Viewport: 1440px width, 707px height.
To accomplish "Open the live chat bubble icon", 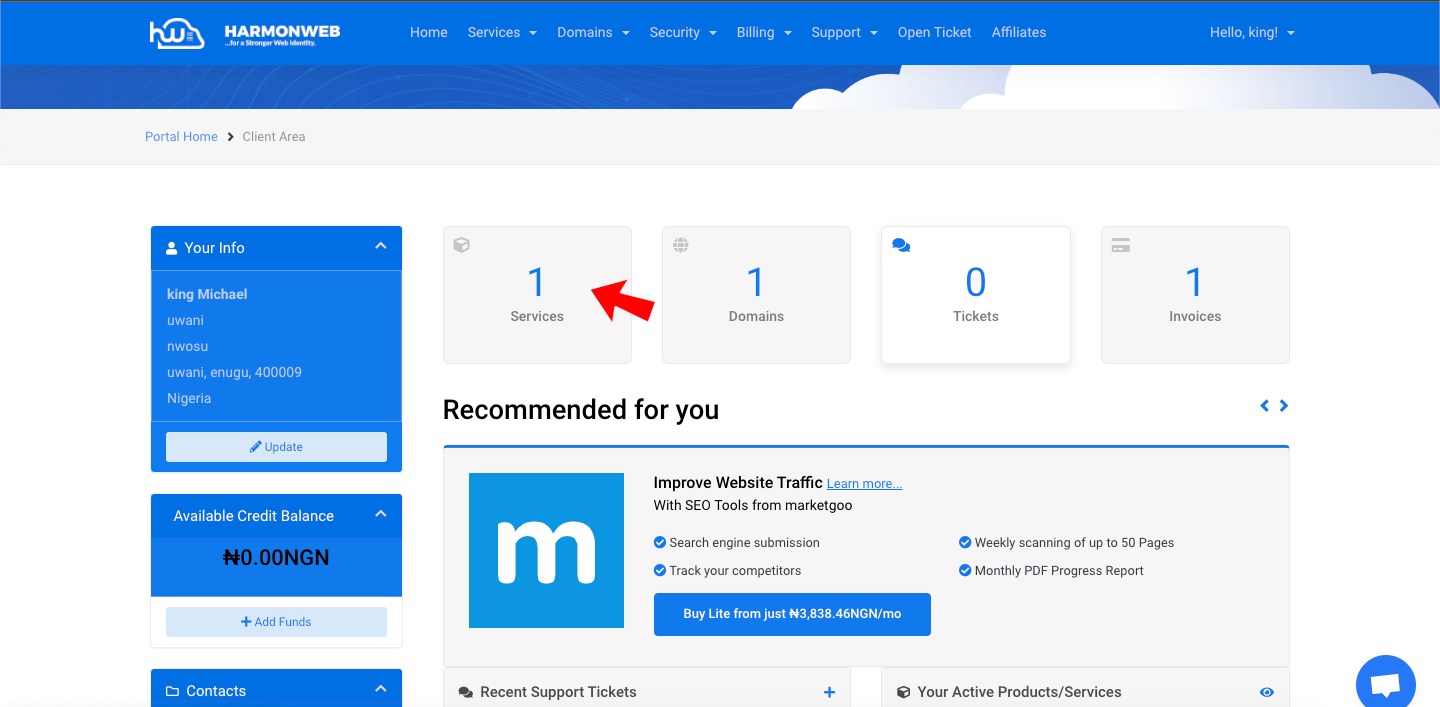I will point(1385,684).
